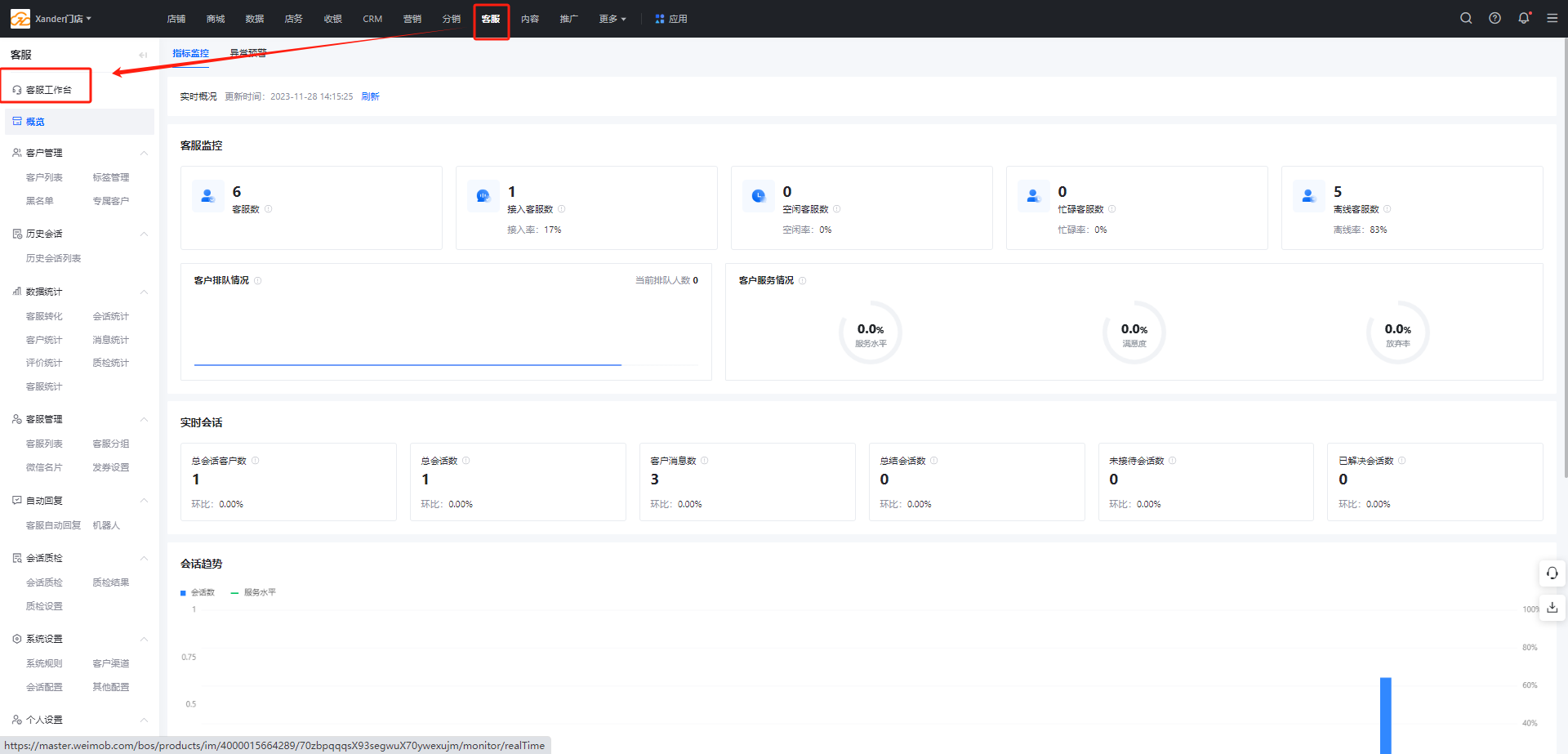
Task: Click the floating headset support icon
Action: pyautogui.click(x=1552, y=573)
